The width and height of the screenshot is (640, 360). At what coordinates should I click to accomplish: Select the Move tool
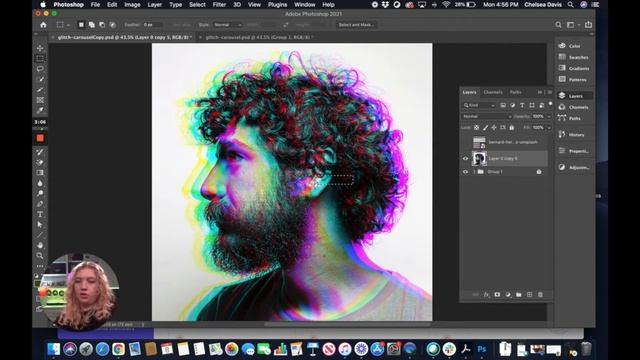tap(40, 48)
